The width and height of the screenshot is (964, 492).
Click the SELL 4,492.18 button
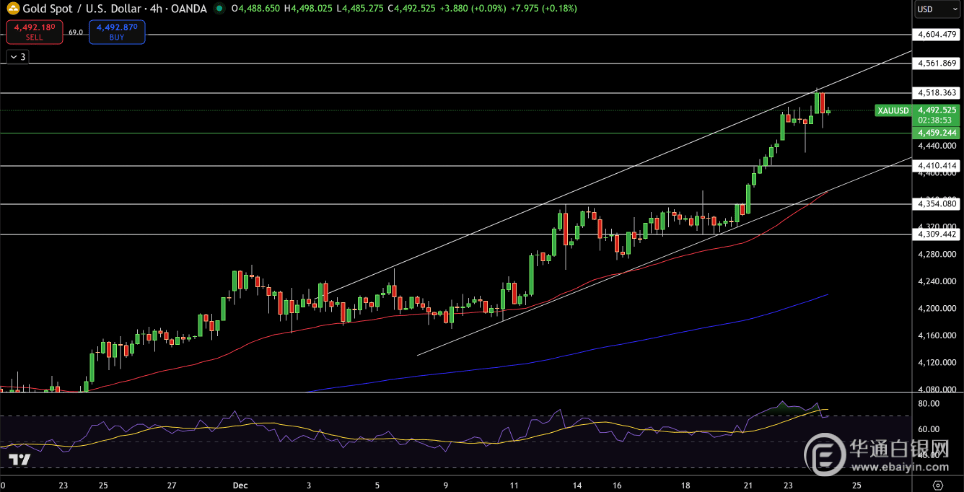coord(34,31)
